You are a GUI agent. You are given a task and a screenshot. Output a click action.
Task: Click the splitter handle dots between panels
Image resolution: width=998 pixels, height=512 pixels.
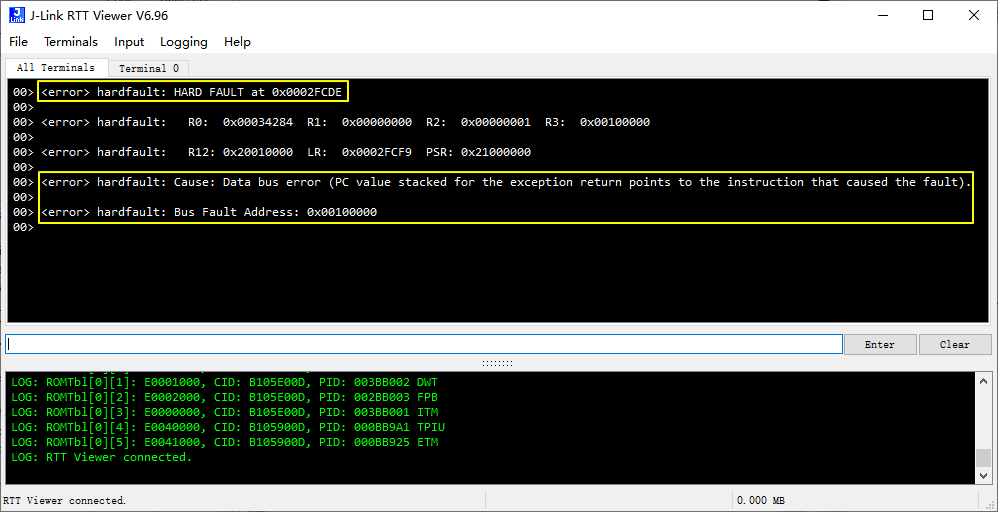point(497,363)
